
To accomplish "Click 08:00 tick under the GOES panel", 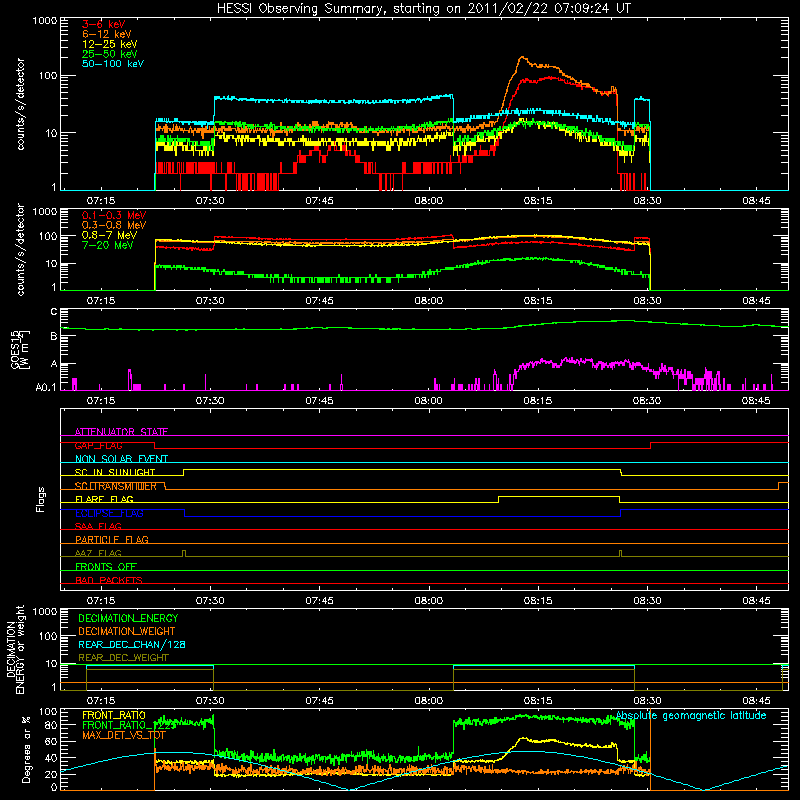I will pos(429,401).
